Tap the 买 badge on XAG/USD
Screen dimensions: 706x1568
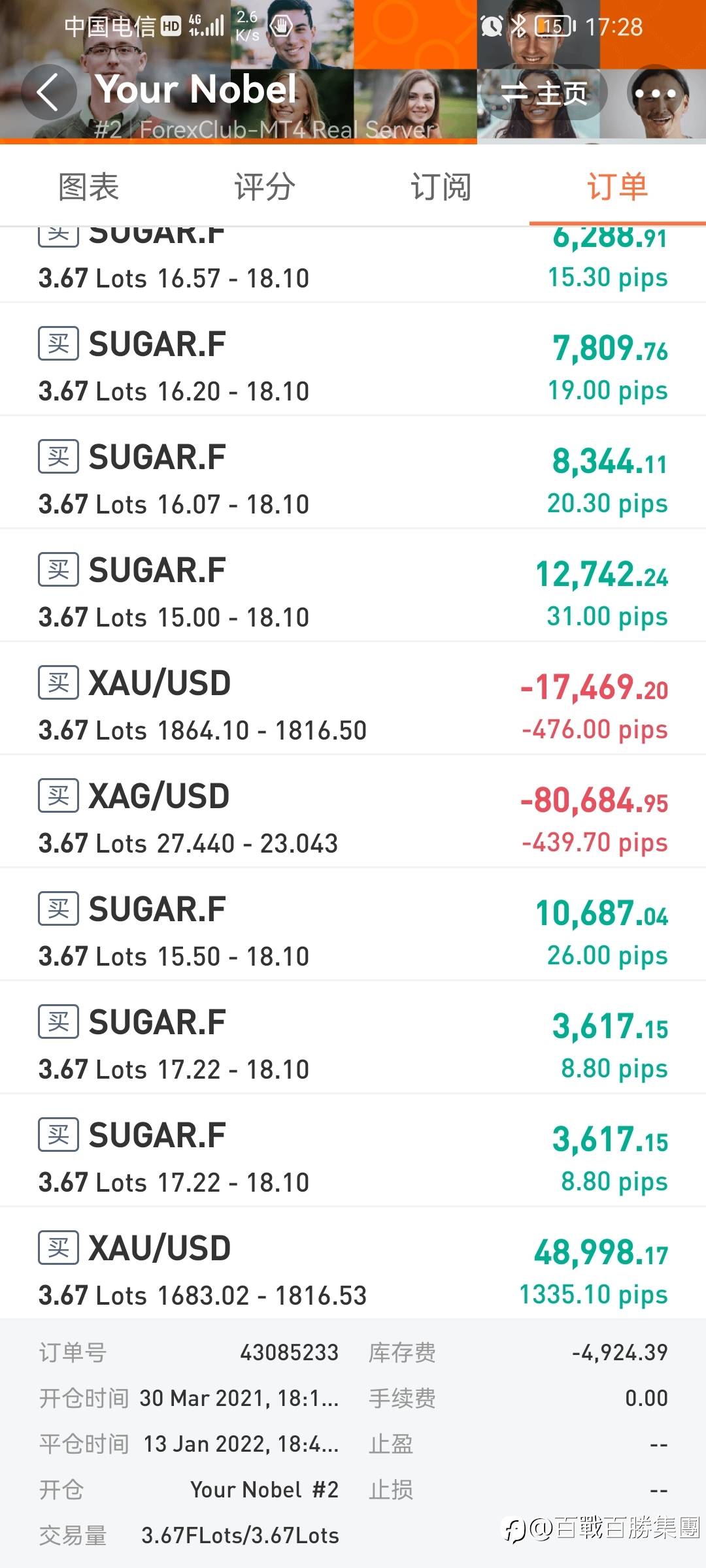(x=58, y=796)
